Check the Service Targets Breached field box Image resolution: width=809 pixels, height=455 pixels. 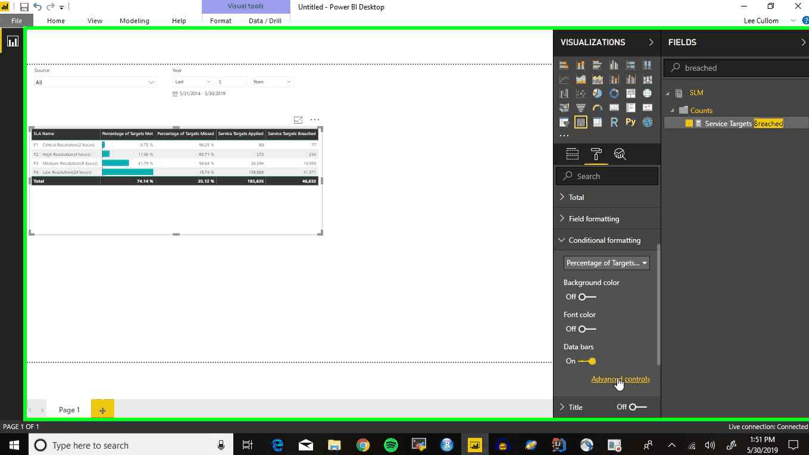click(x=689, y=123)
